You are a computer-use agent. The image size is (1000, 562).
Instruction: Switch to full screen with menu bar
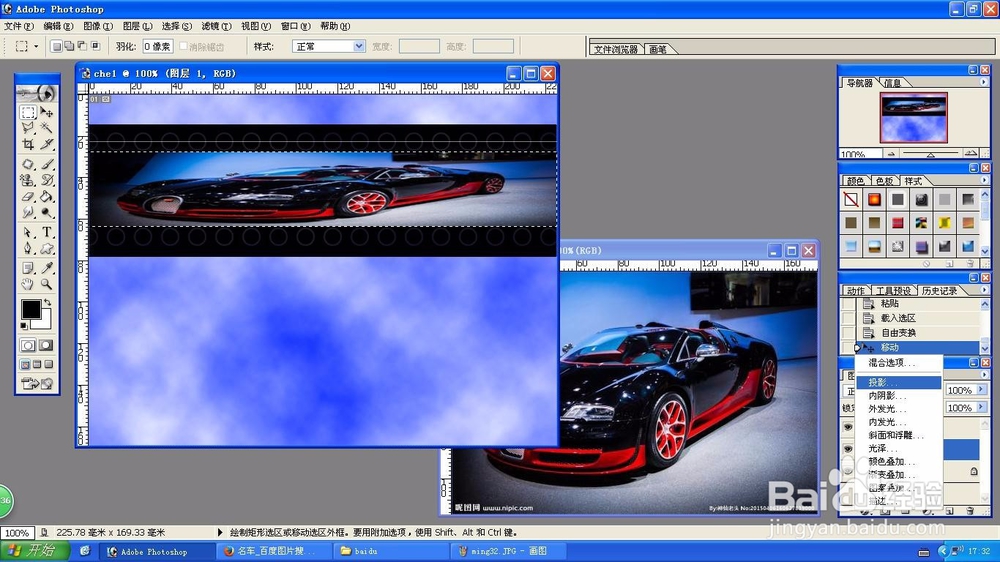click(x=37, y=364)
